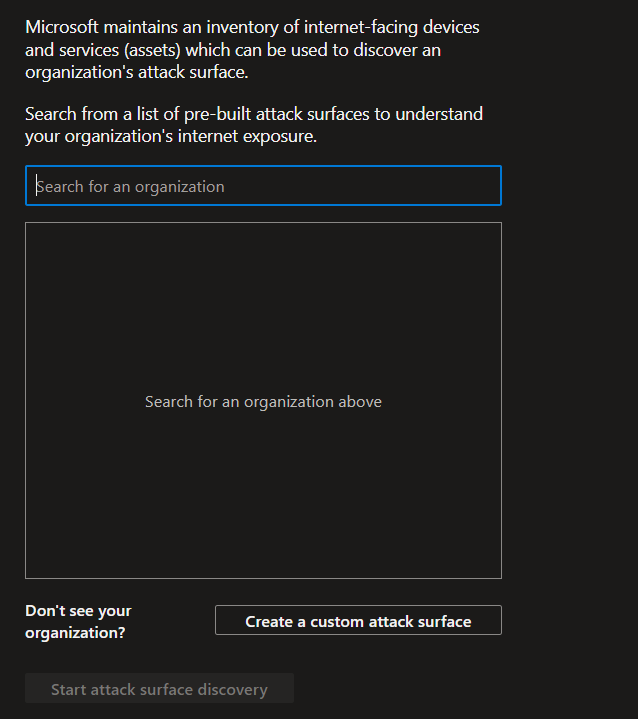The image size is (638, 719).
Task: Click the phrase 'internet-facing devices' in first paragraph
Action: coord(392,28)
